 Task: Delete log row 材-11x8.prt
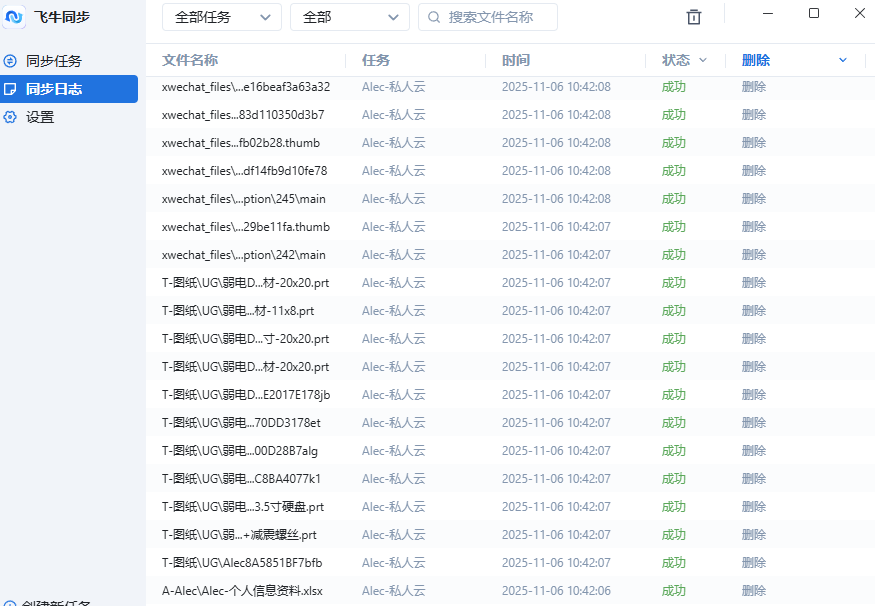pos(753,311)
